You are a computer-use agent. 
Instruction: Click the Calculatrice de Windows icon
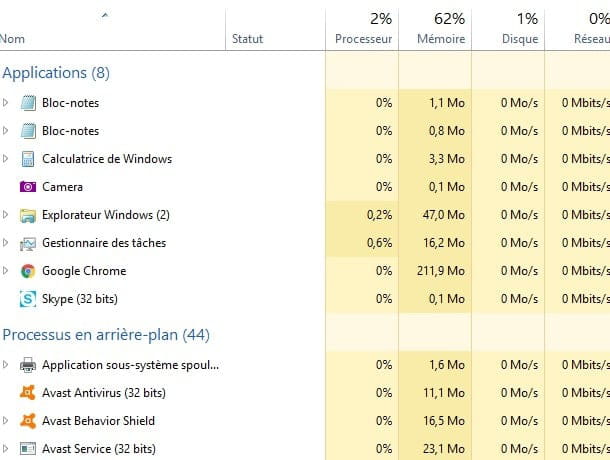tap(28, 159)
